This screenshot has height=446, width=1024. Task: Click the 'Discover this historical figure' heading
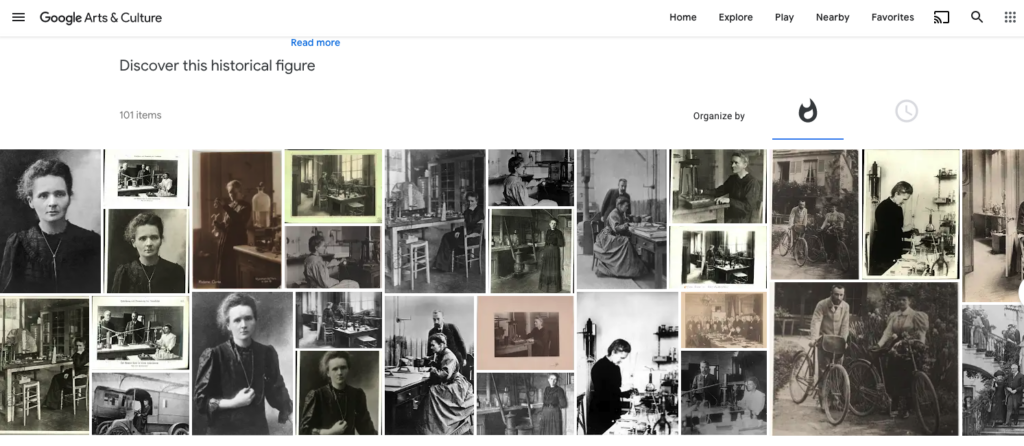click(217, 65)
